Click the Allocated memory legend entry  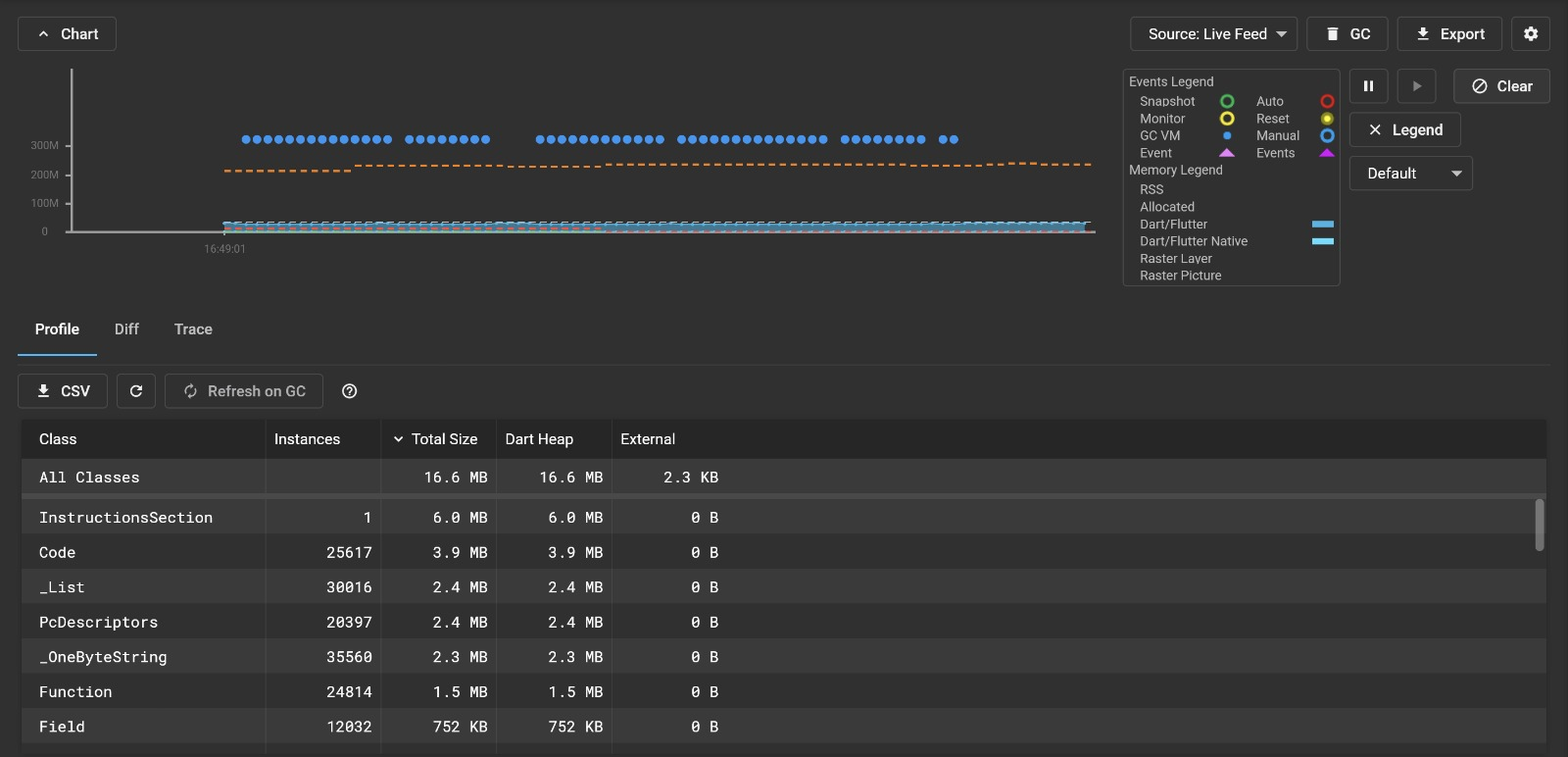click(1167, 207)
